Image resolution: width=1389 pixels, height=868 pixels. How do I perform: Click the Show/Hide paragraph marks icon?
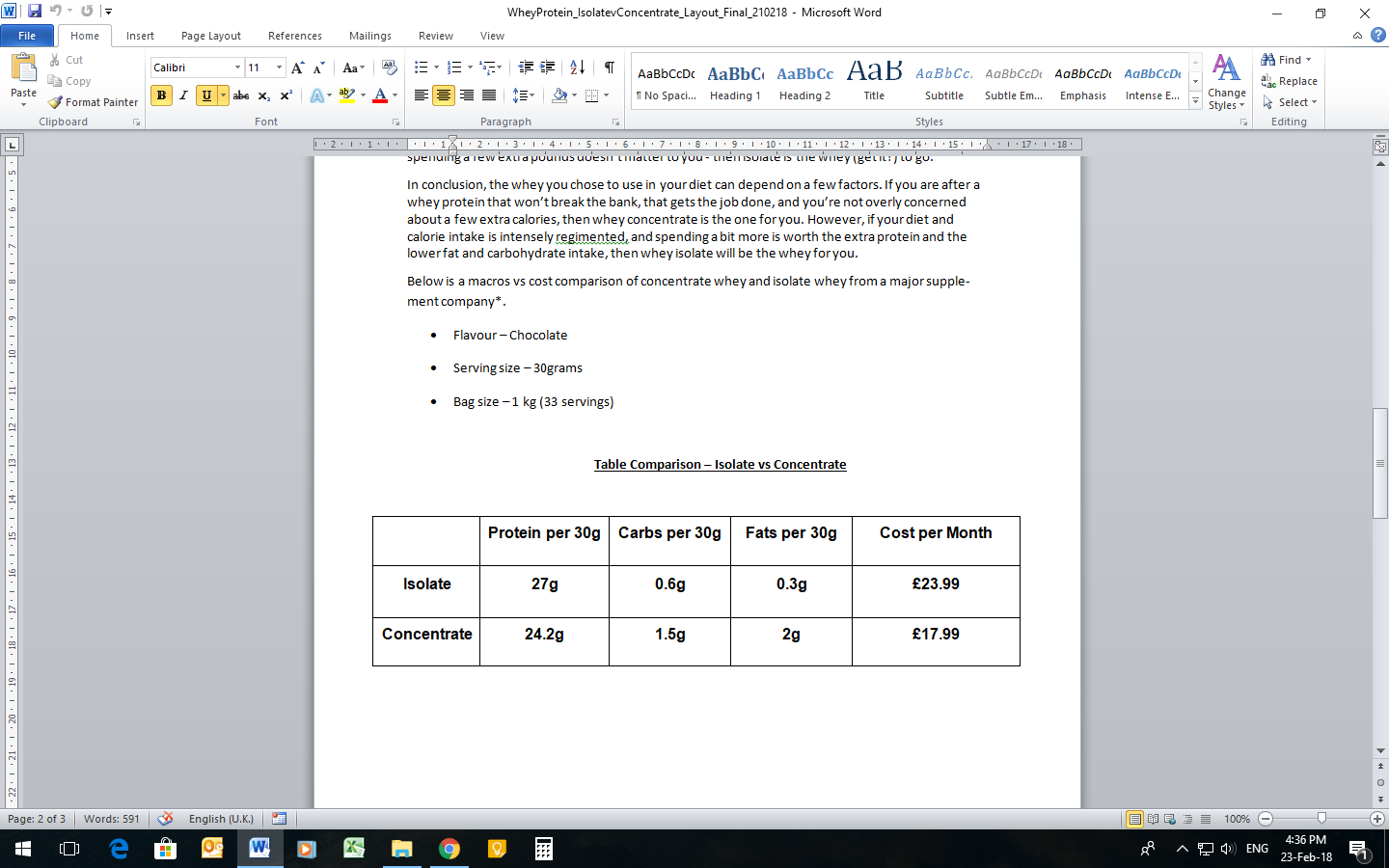[609, 68]
